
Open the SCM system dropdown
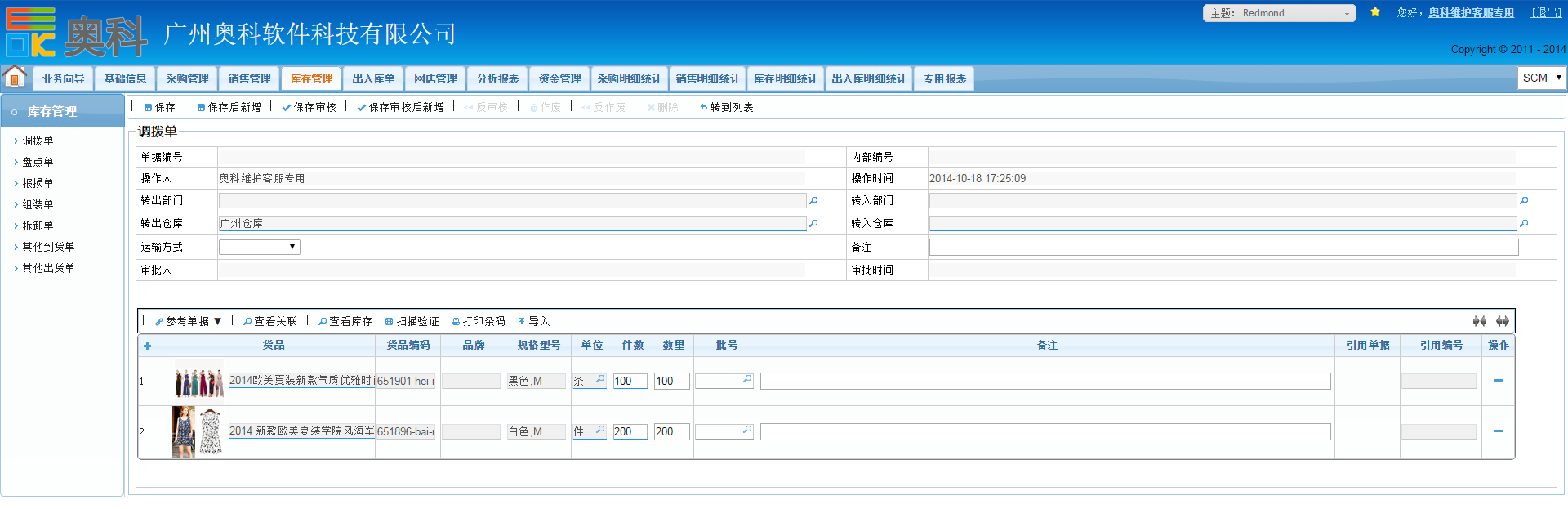point(1541,78)
